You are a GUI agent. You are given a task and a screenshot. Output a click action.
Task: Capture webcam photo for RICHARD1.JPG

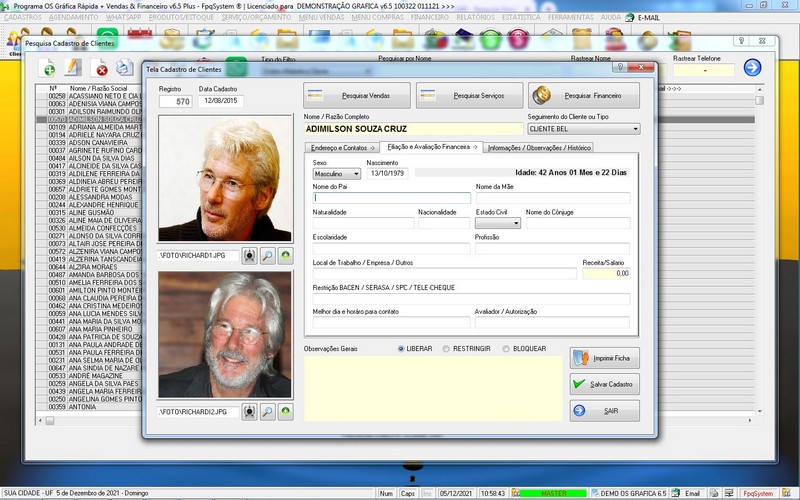pyautogui.click(x=249, y=256)
